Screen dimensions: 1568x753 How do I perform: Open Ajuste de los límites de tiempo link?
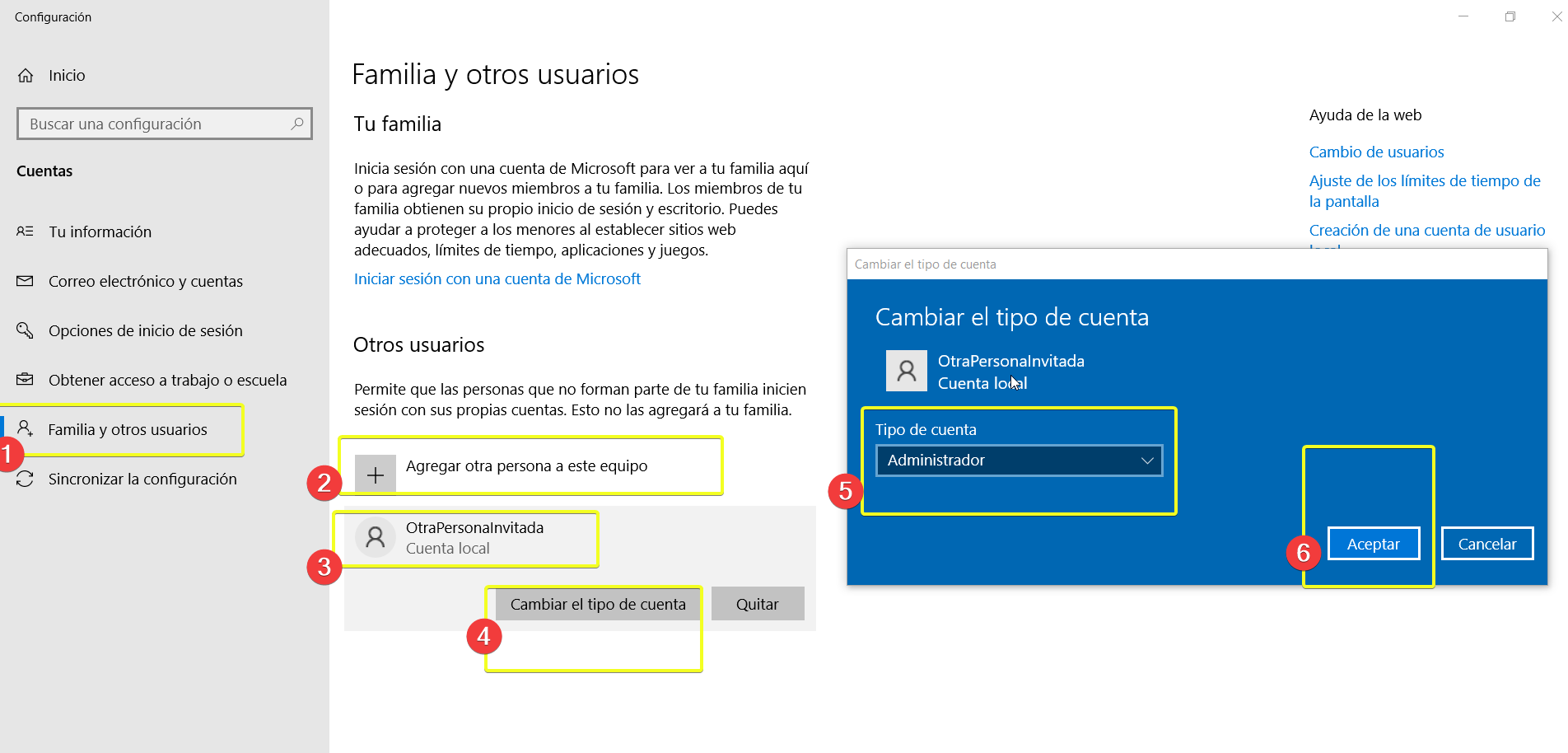[x=1425, y=191]
